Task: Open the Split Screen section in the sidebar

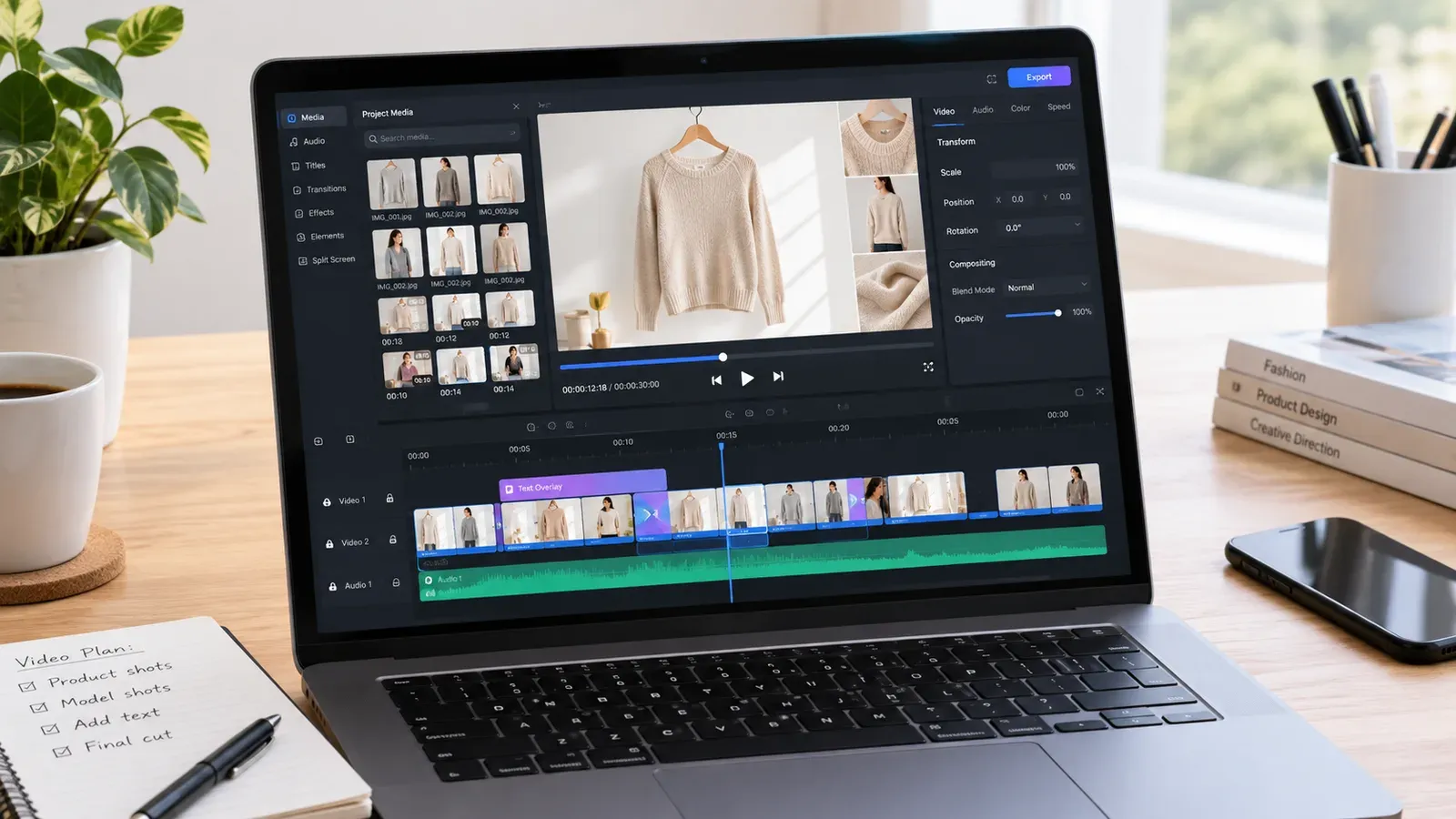Action: click(327, 260)
